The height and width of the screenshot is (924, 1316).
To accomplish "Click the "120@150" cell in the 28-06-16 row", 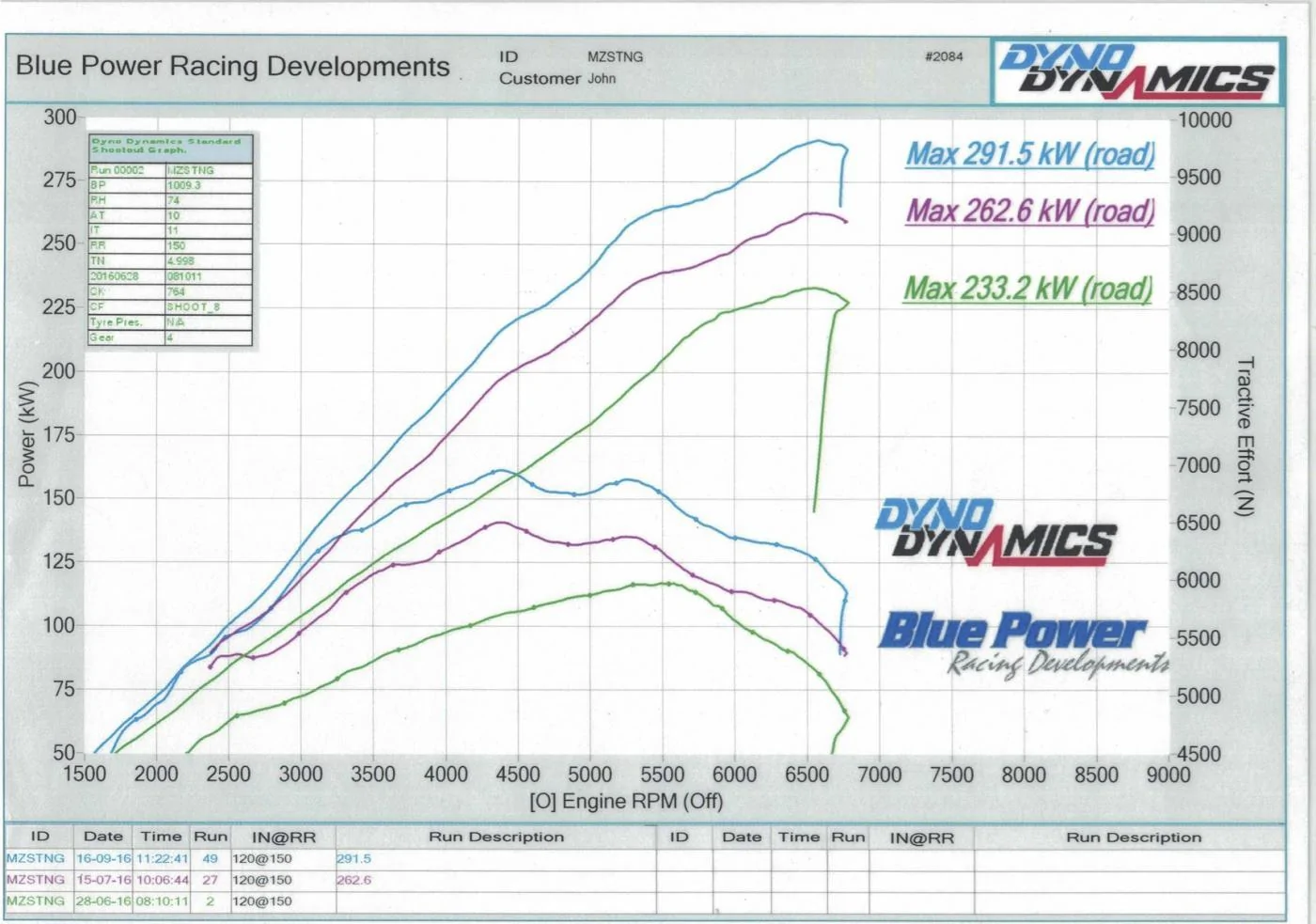I will 262,901.
